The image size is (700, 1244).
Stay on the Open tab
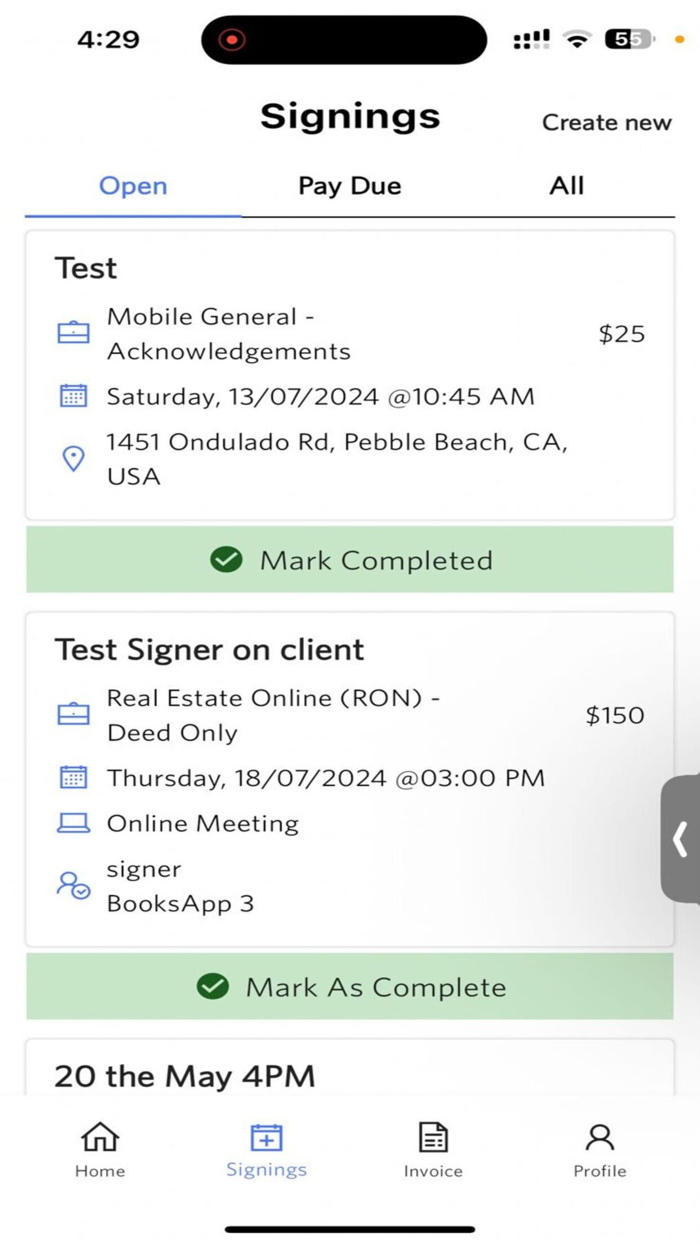(x=133, y=185)
